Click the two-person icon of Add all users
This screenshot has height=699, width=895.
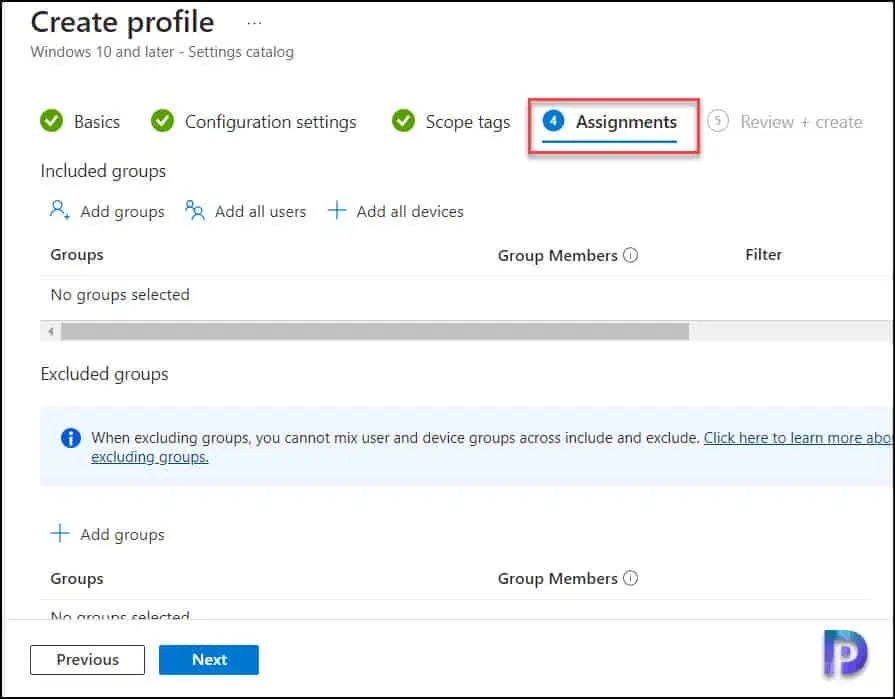click(195, 210)
